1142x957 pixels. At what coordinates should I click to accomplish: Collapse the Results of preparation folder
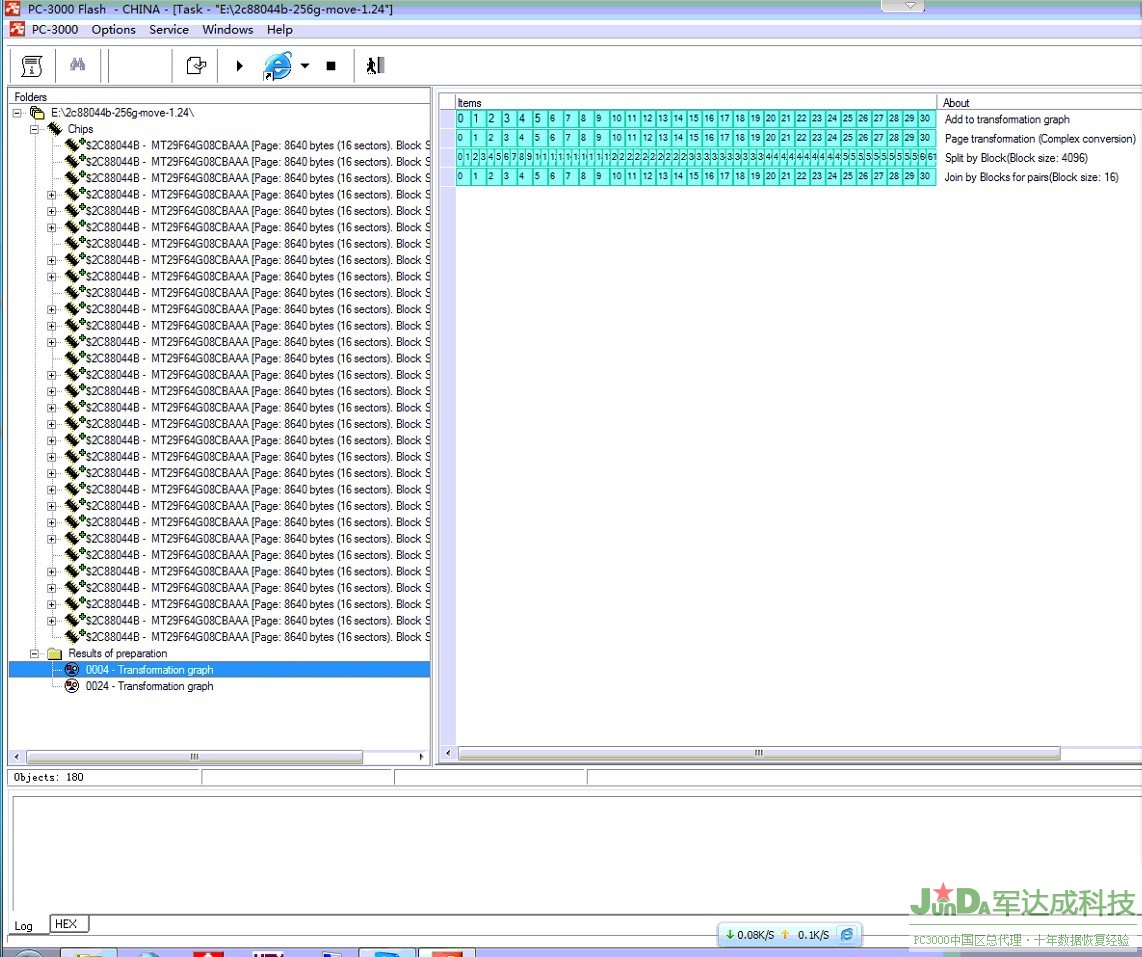[x=35, y=653]
